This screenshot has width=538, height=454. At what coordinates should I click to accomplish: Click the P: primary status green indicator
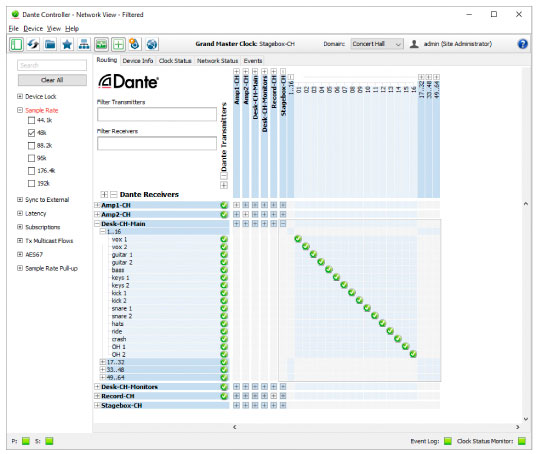click(26, 441)
